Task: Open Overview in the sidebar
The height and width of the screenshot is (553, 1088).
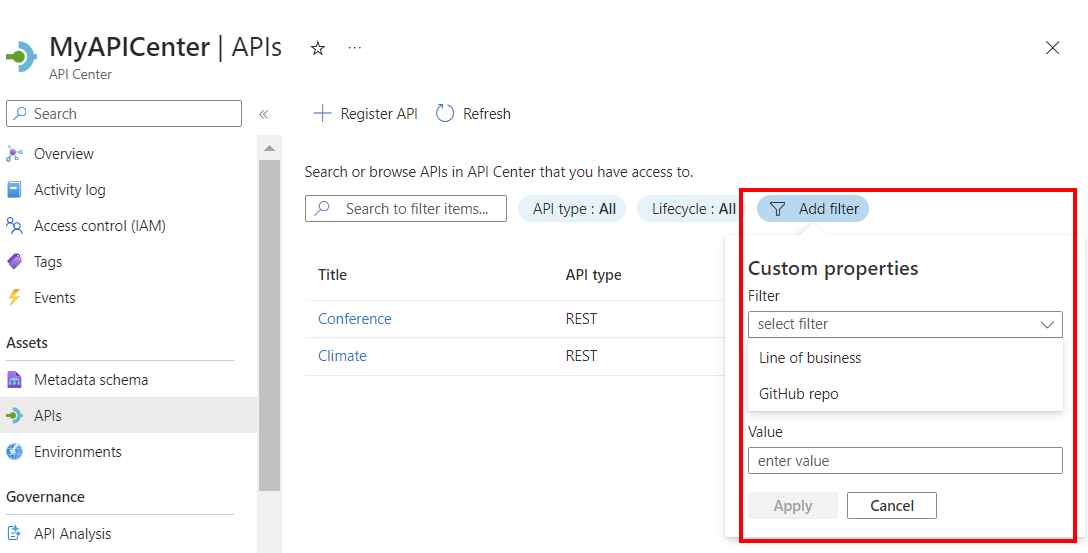Action: coord(64,154)
